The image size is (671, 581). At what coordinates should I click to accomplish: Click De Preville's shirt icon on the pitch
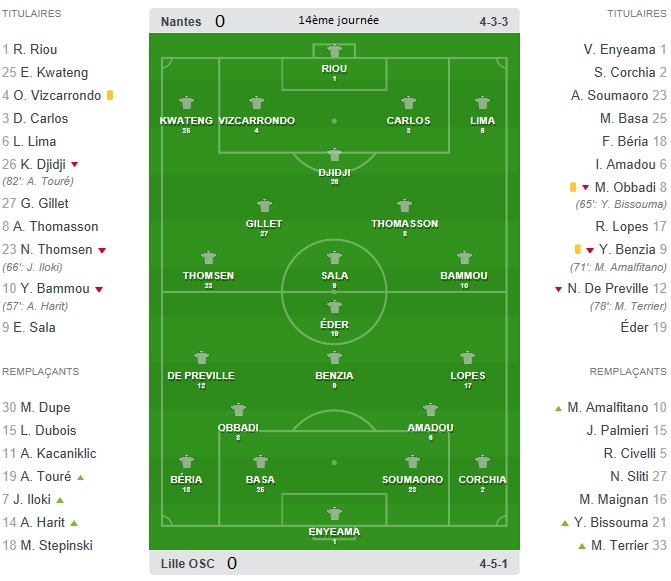pyautogui.click(x=201, y=358)
